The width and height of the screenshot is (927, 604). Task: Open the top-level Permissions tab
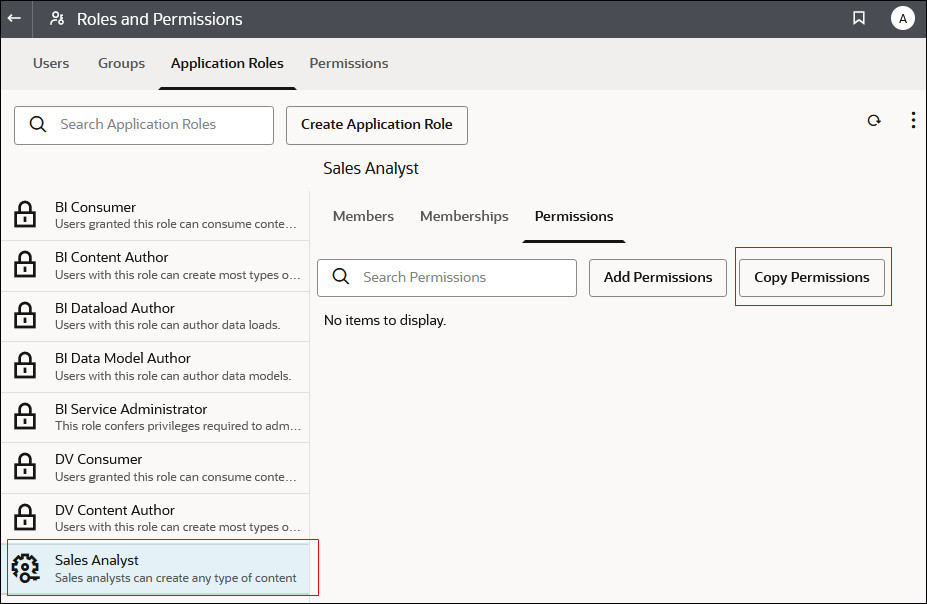coord(348,63)
